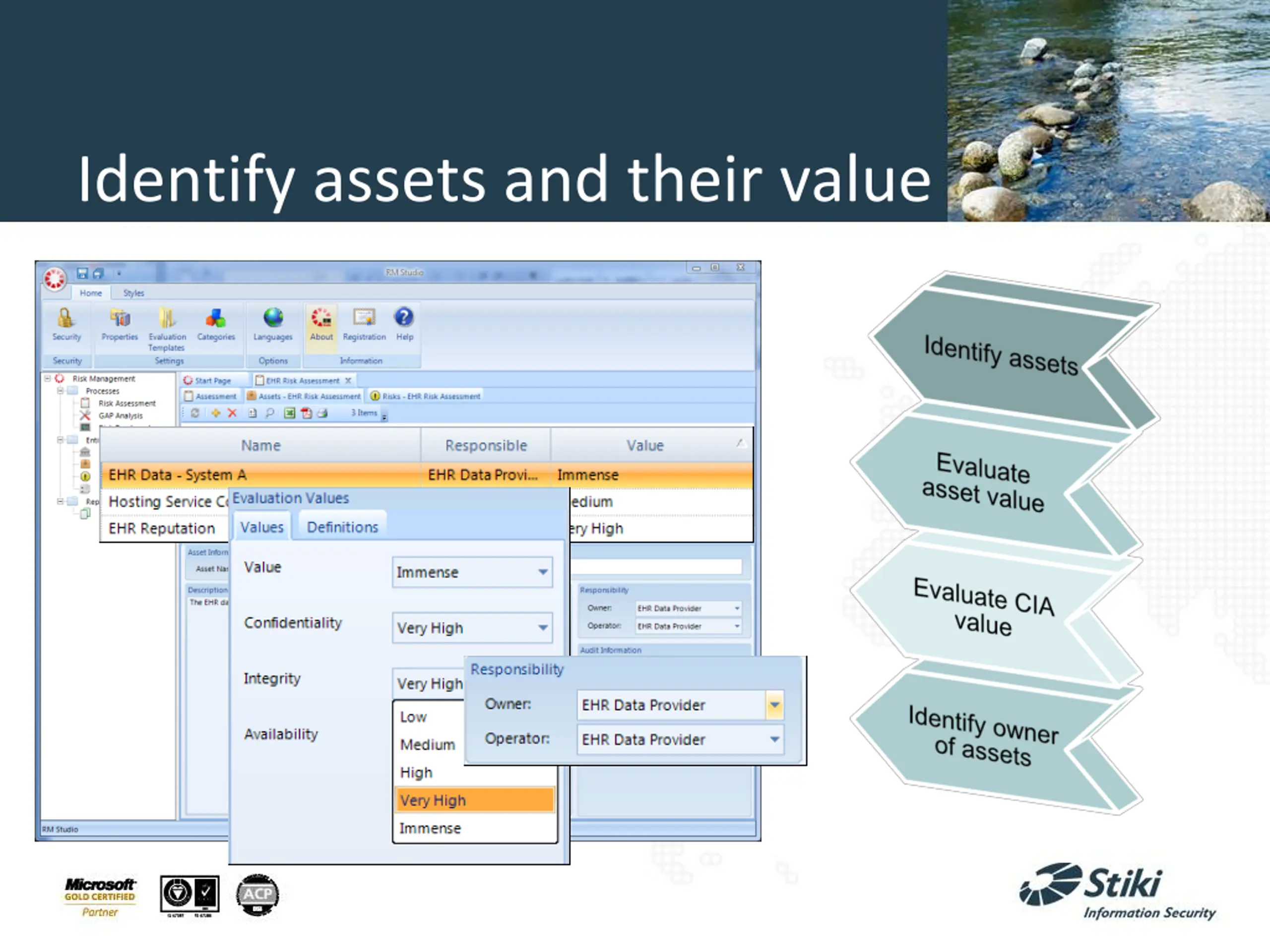
Task: Click the Help question mark icon
Action: click(404, 317)
